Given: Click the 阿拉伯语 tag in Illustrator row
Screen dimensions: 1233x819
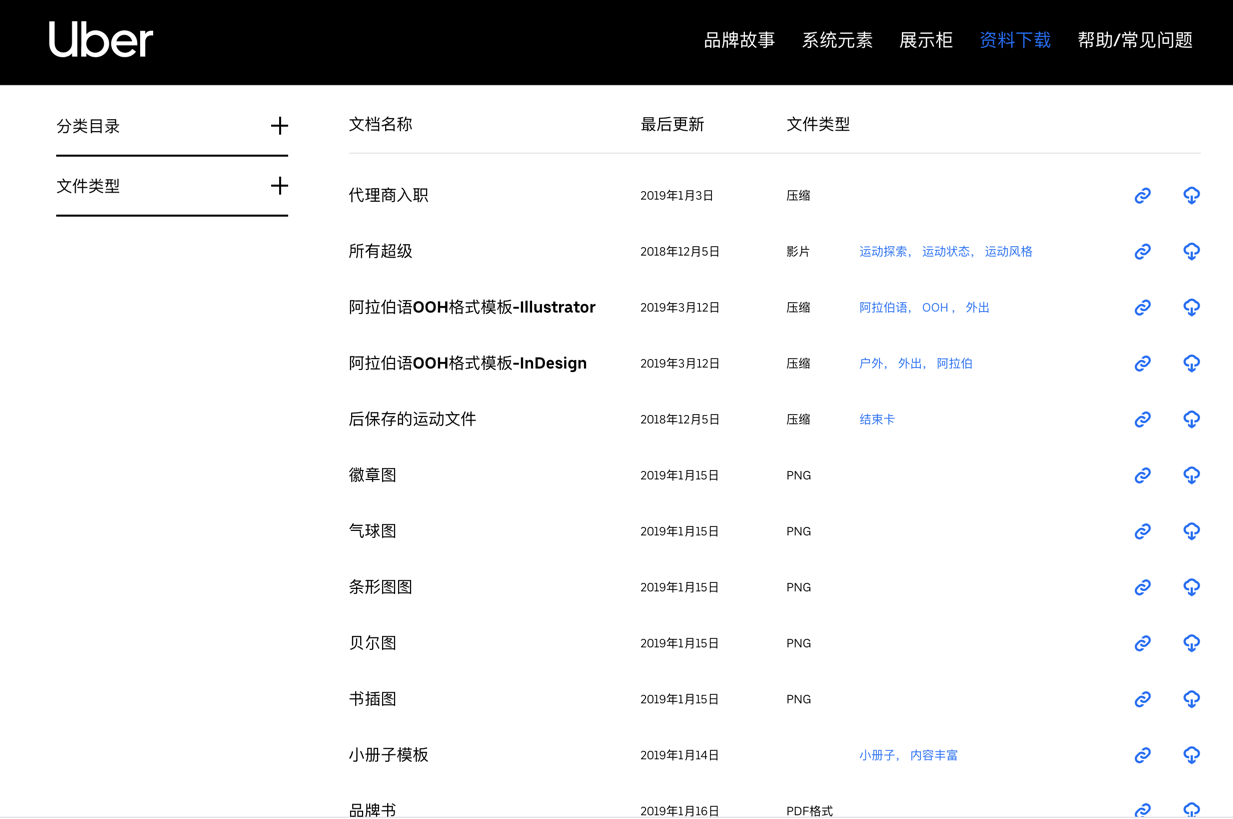Looking at the screenshot, I should 883,308.
